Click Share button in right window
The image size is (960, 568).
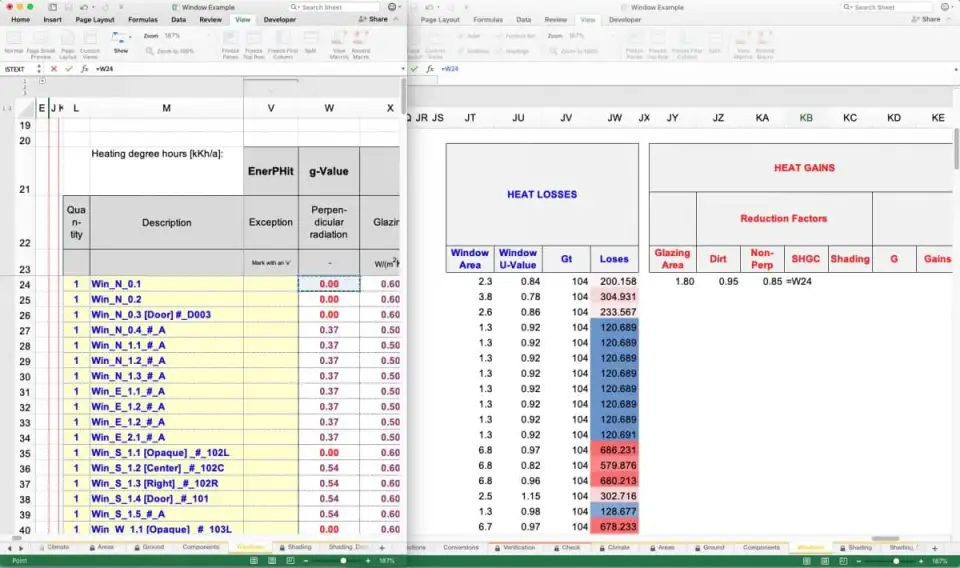click(x=927, y=19)
